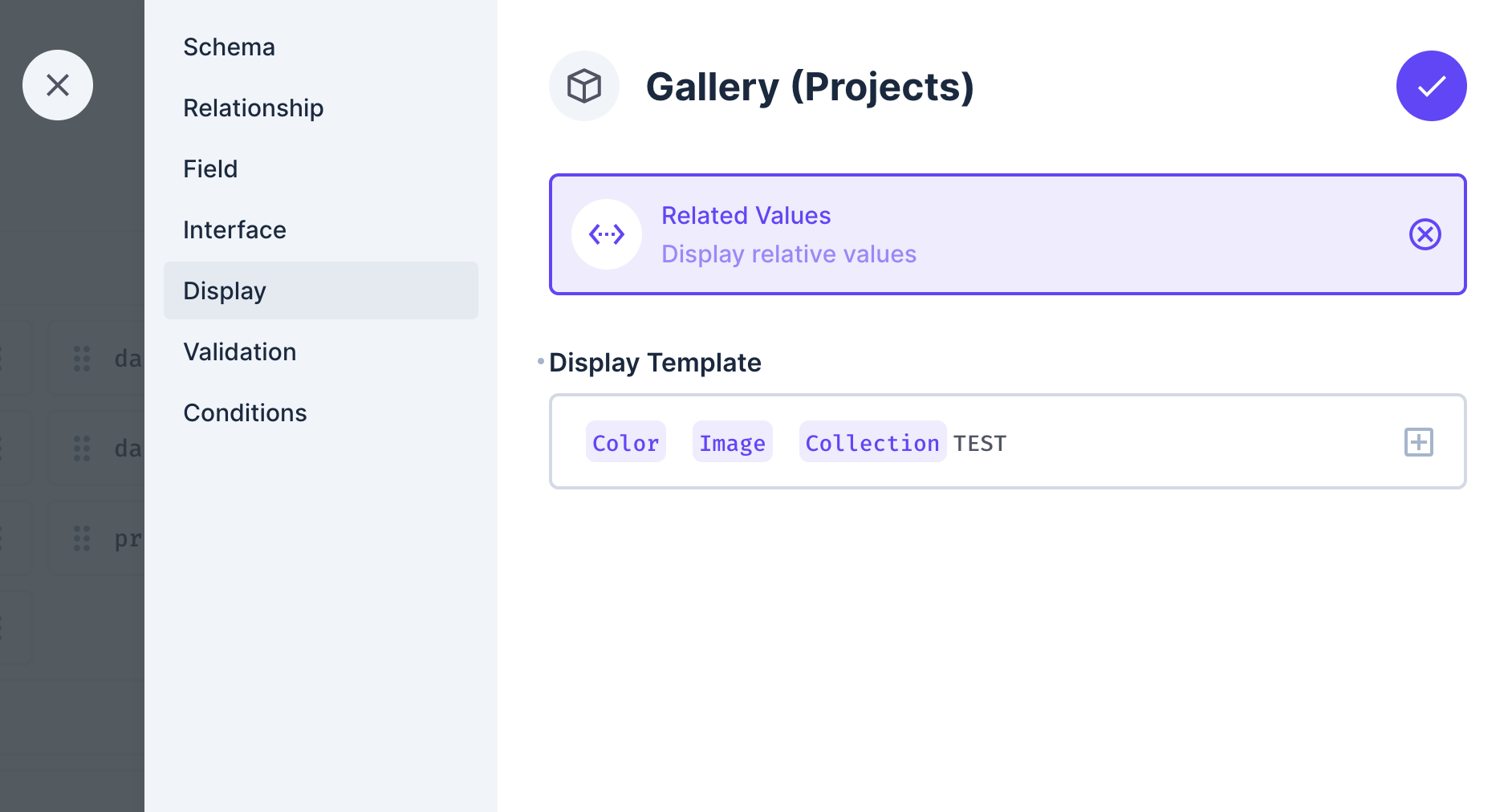Click the Collection chip in the template
This screenshot has height=812, width=1512.
coord(872,442)
